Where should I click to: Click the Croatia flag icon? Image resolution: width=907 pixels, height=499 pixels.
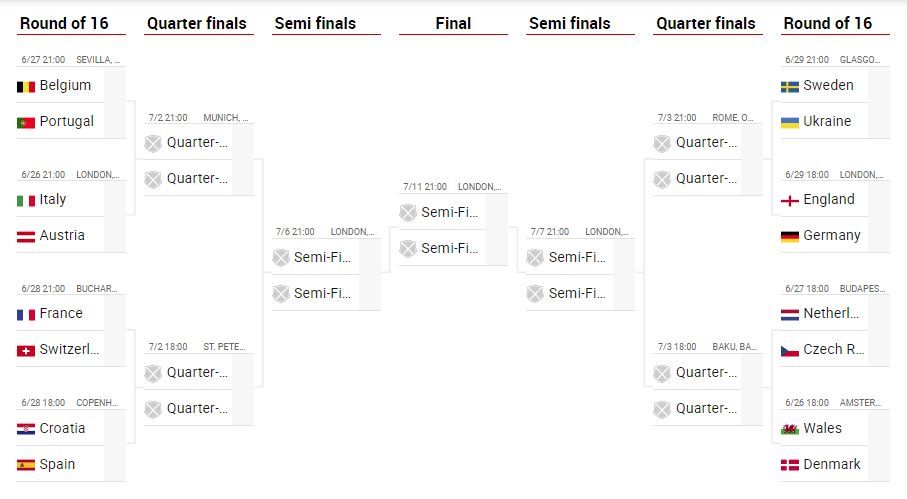click(26, 429)
